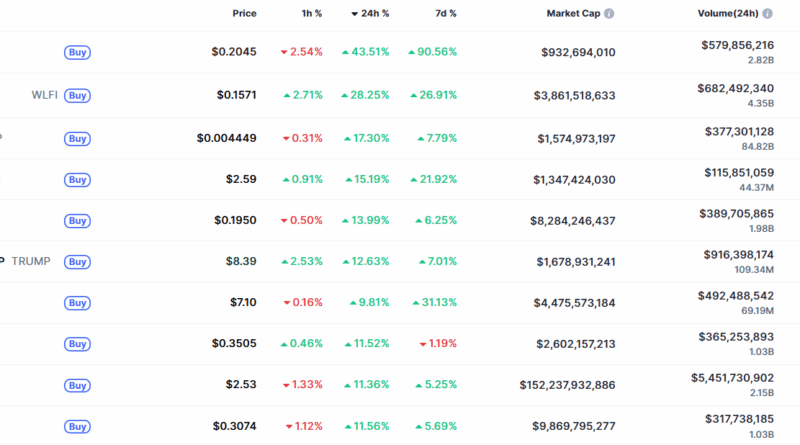800x445 pixels.
Task: Open the TRUMP coin page
Action: [31, 261]
